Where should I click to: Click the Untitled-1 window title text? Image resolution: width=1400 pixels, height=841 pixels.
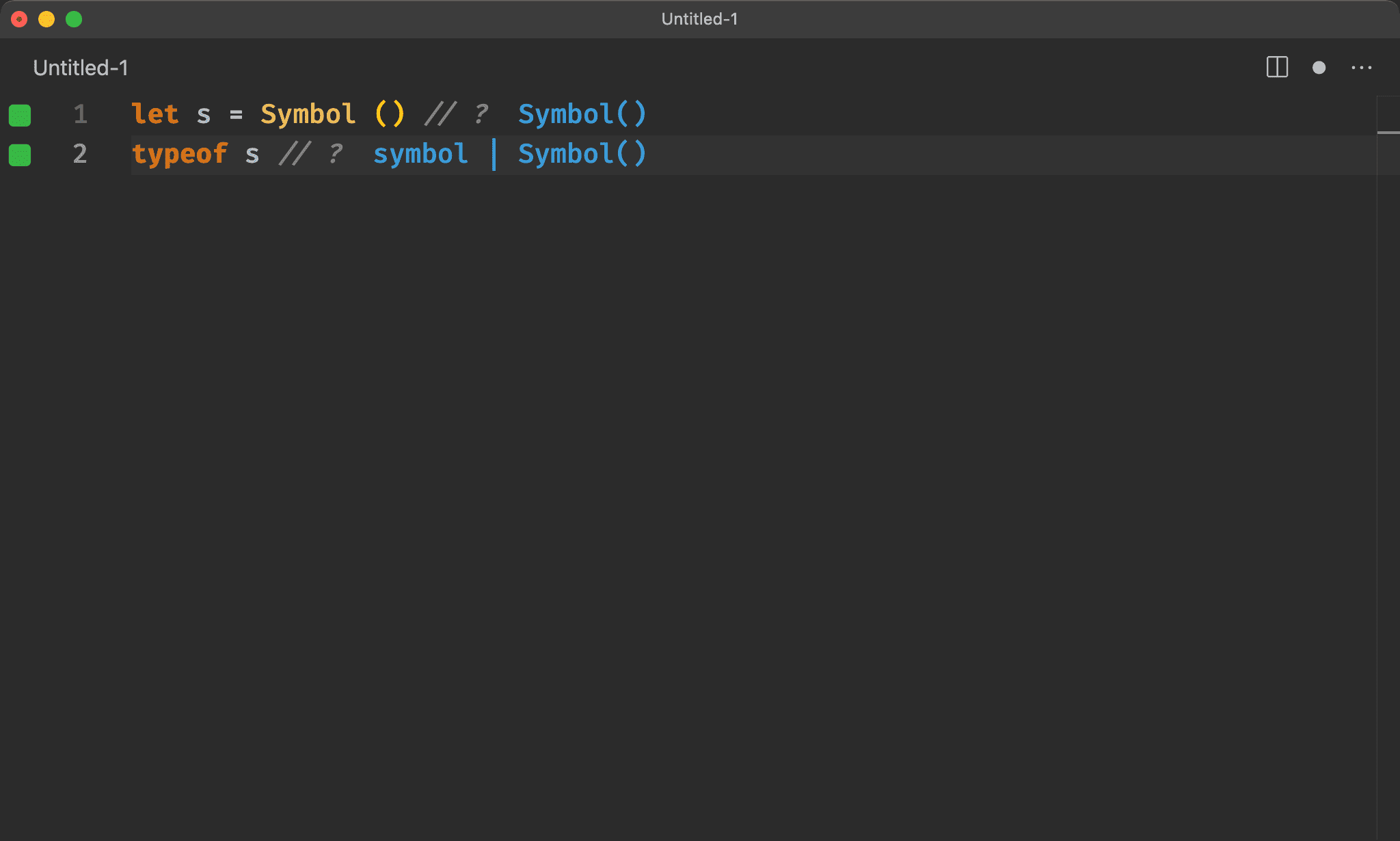(x=699, y=19)
